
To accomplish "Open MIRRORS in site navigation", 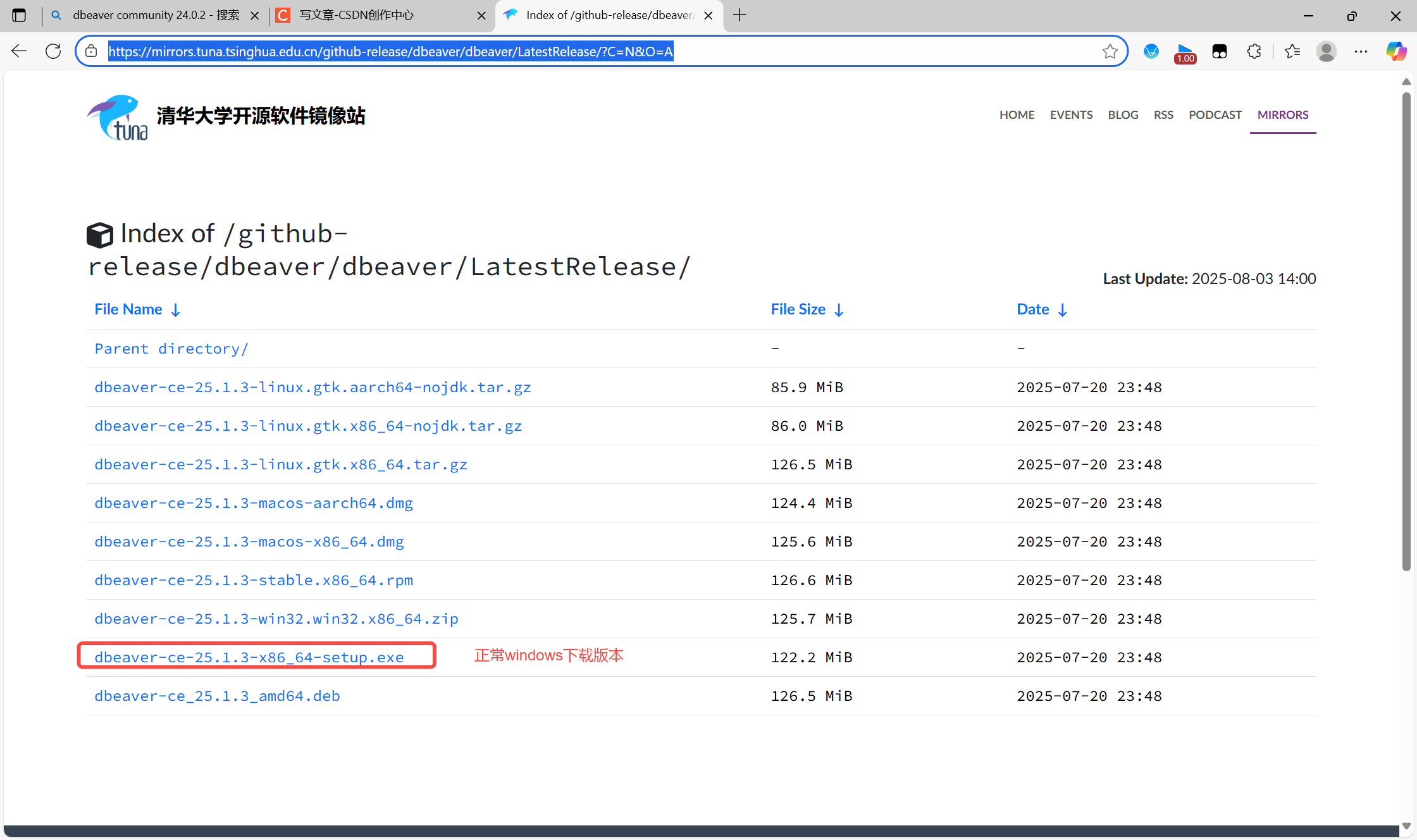I will tap(1283, 114).
